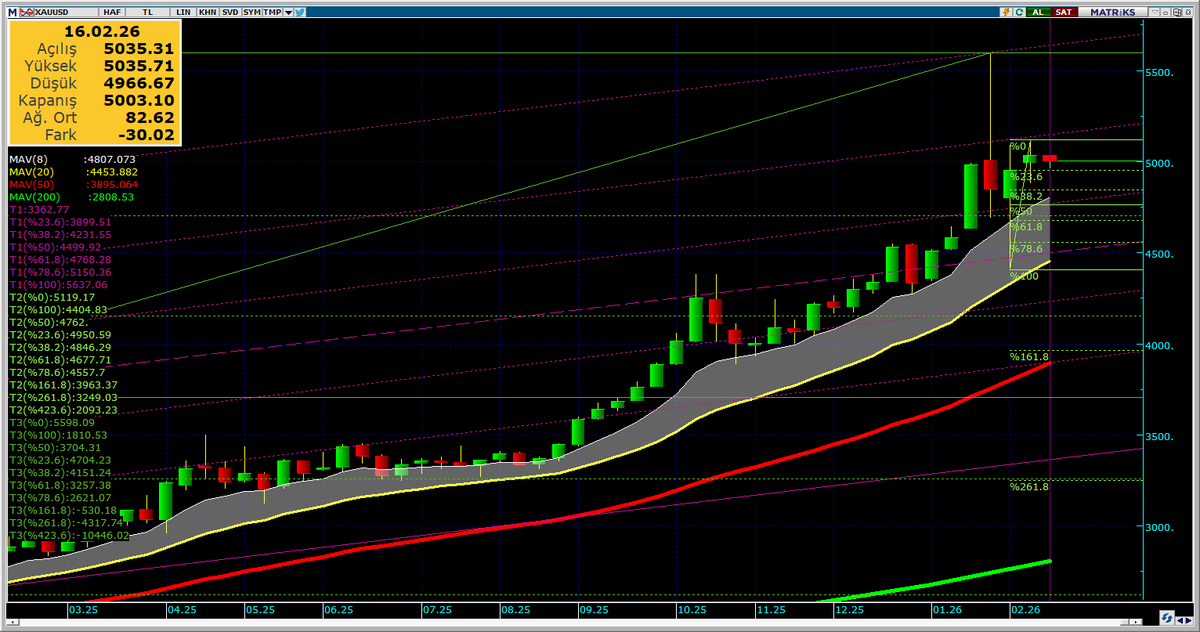1200x632 pixels.
Task: Click the green AL buy button
Action: [1038, 12]
